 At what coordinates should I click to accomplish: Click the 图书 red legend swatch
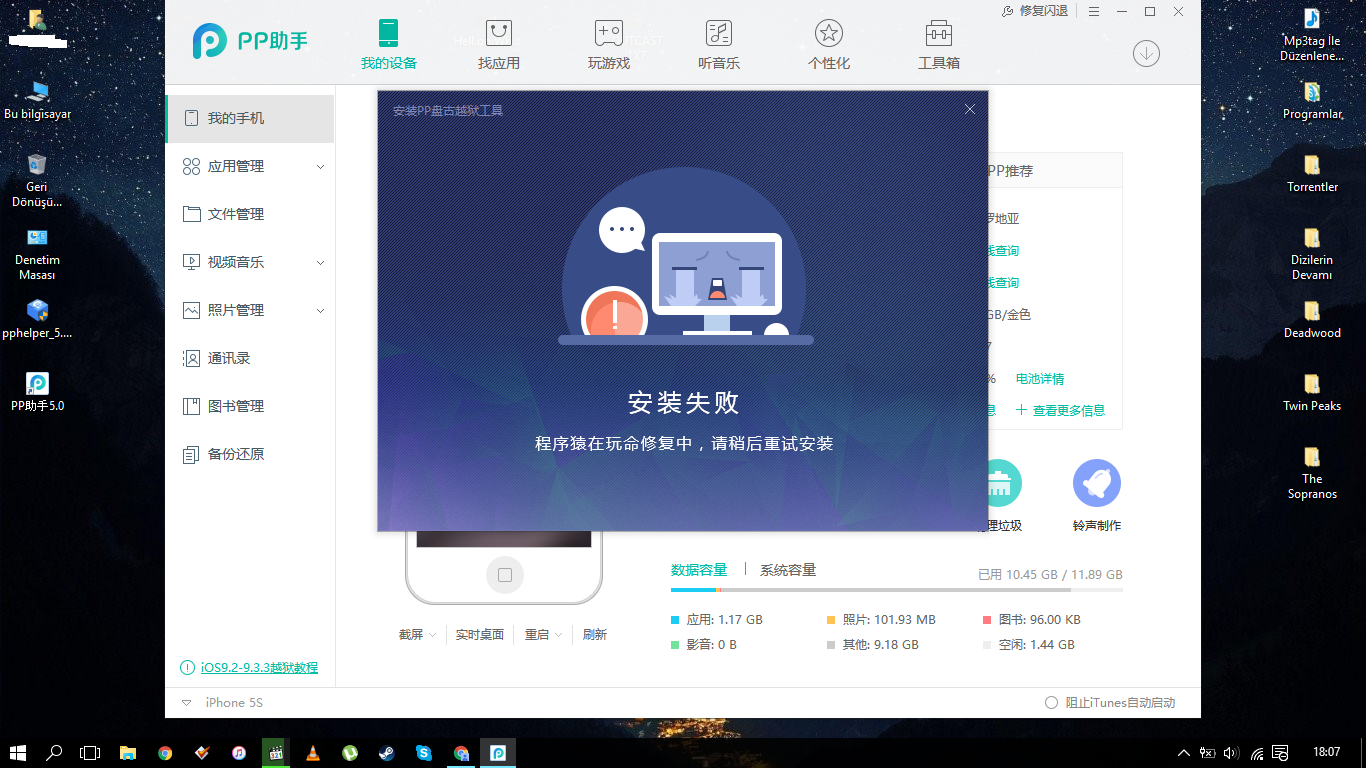click(x=987, y=620)
